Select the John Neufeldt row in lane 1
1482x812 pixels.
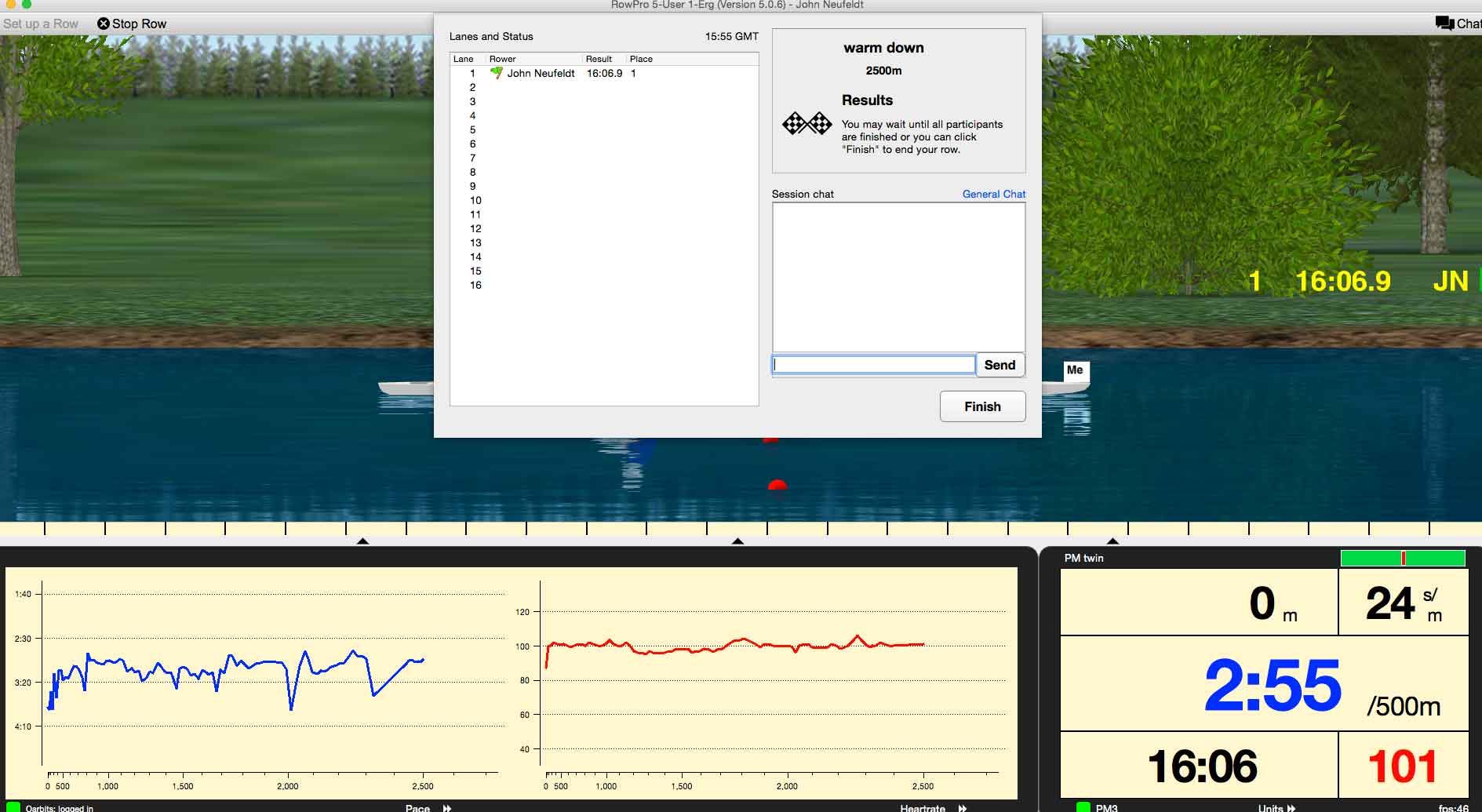coord(604,73)
